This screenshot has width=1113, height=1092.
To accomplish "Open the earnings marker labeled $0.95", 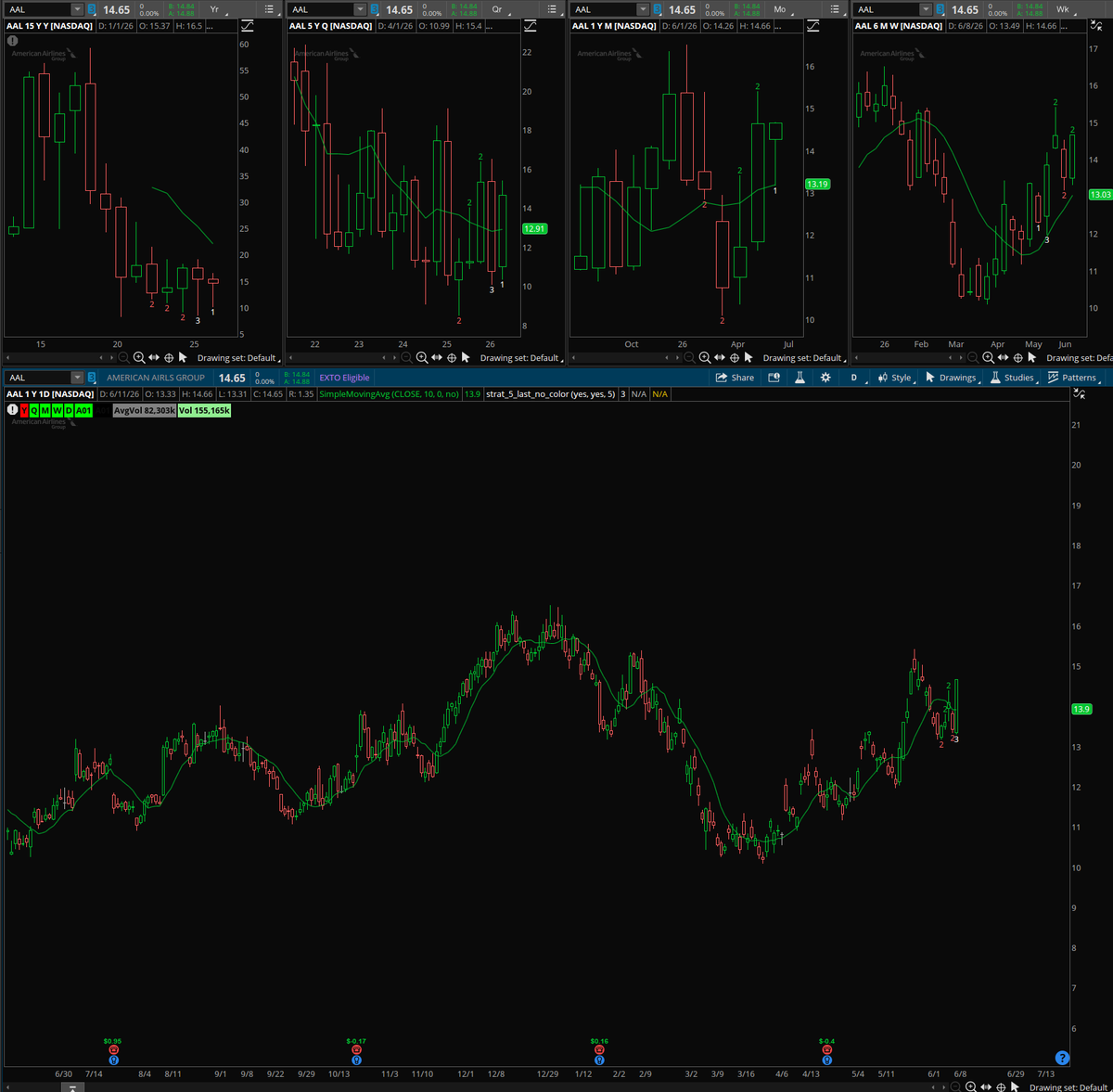I will point(113,1050).
